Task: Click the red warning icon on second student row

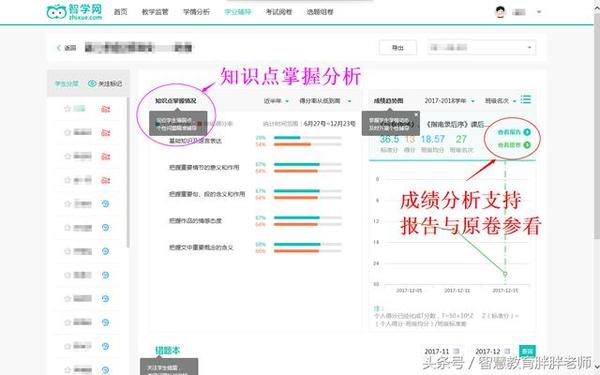Action: coord(106,133)
